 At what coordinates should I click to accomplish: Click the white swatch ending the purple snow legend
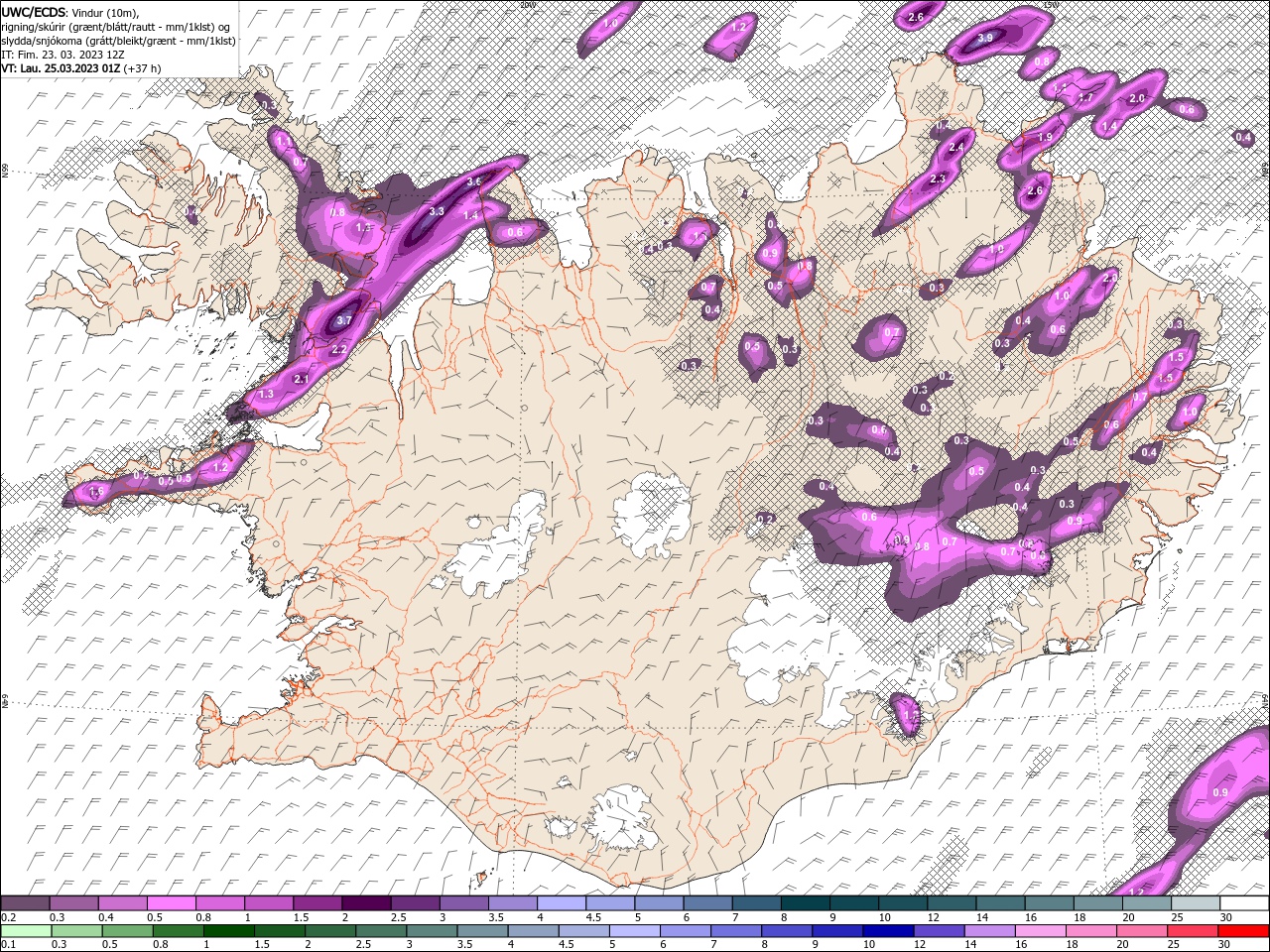(x=1244, y=903)
